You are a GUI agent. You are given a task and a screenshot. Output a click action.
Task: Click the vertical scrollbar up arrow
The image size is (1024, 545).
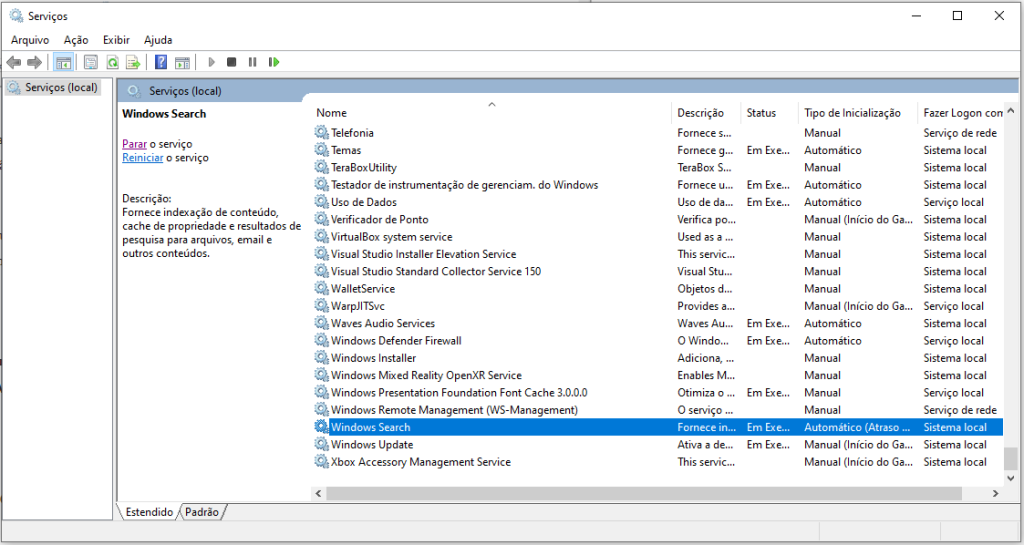1011,112
